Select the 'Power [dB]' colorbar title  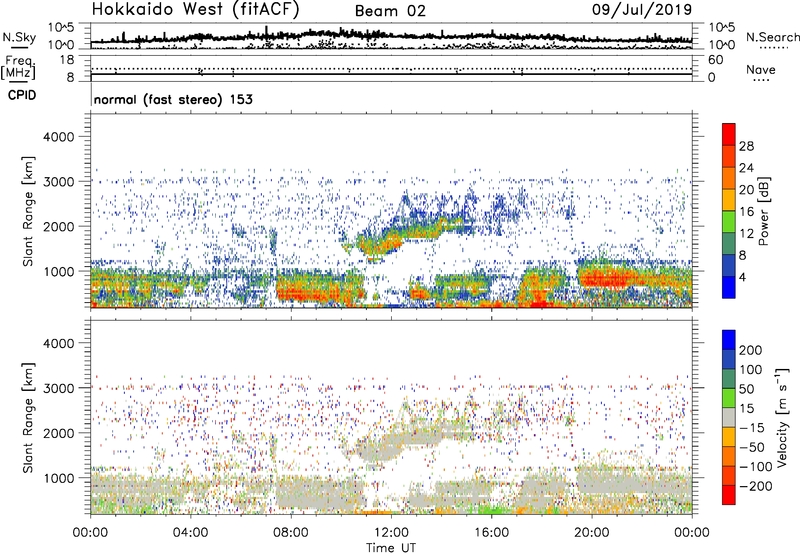click(x=763, y=211)
